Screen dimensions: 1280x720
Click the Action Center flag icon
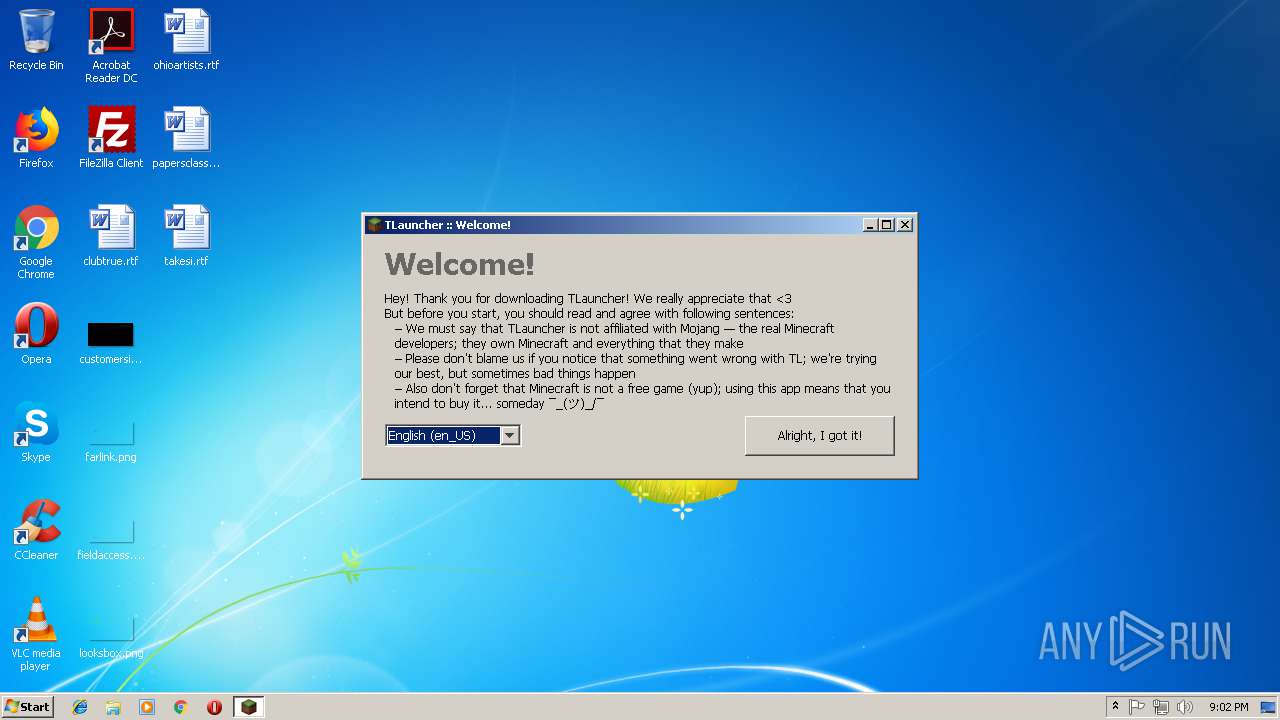[x=1137, y=707]
